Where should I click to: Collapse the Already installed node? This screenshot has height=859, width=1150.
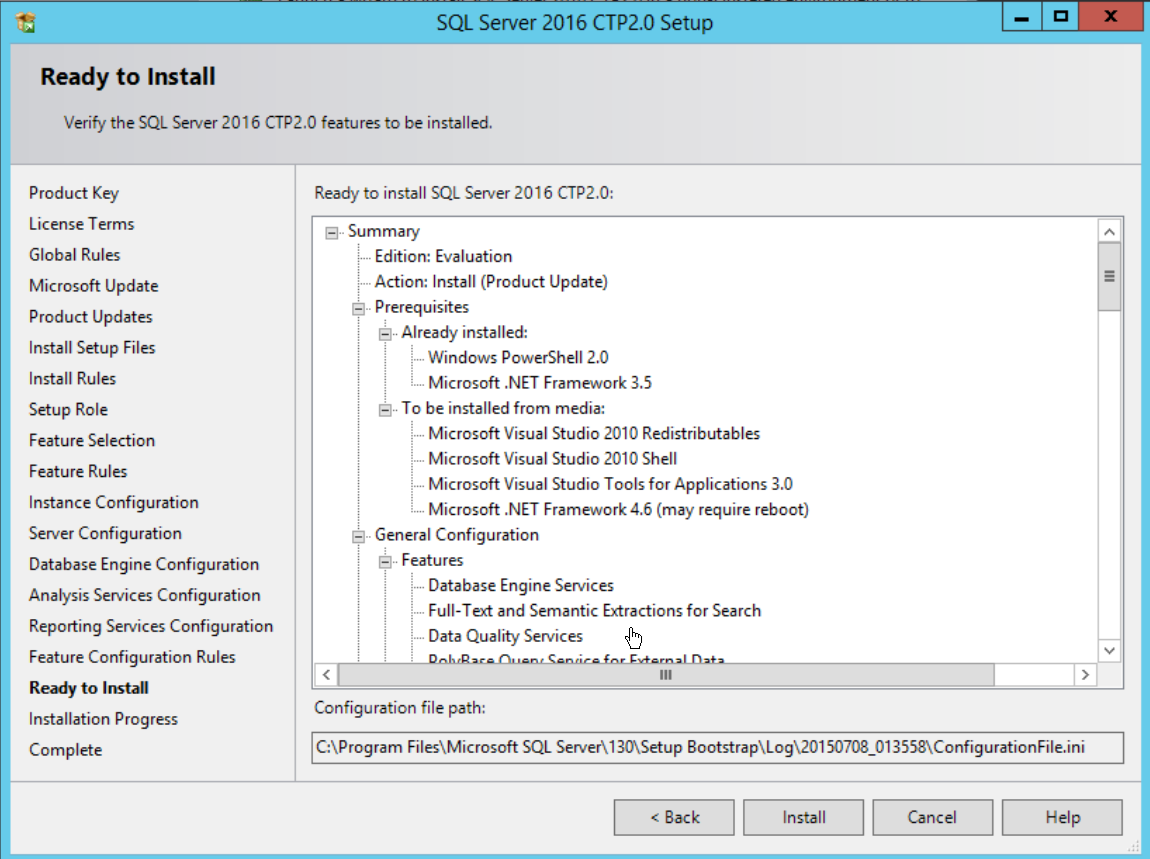point(385,334)
